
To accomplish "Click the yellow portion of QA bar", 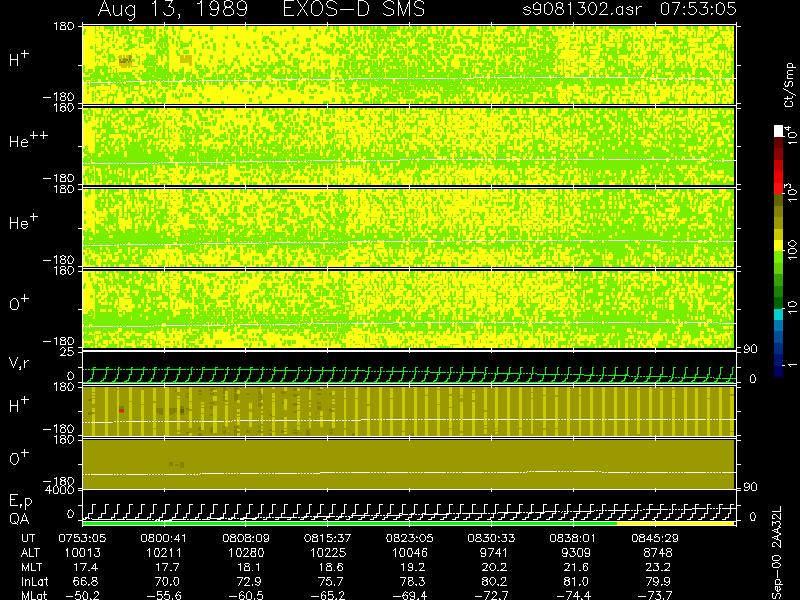I will click(x=676, y=523).
